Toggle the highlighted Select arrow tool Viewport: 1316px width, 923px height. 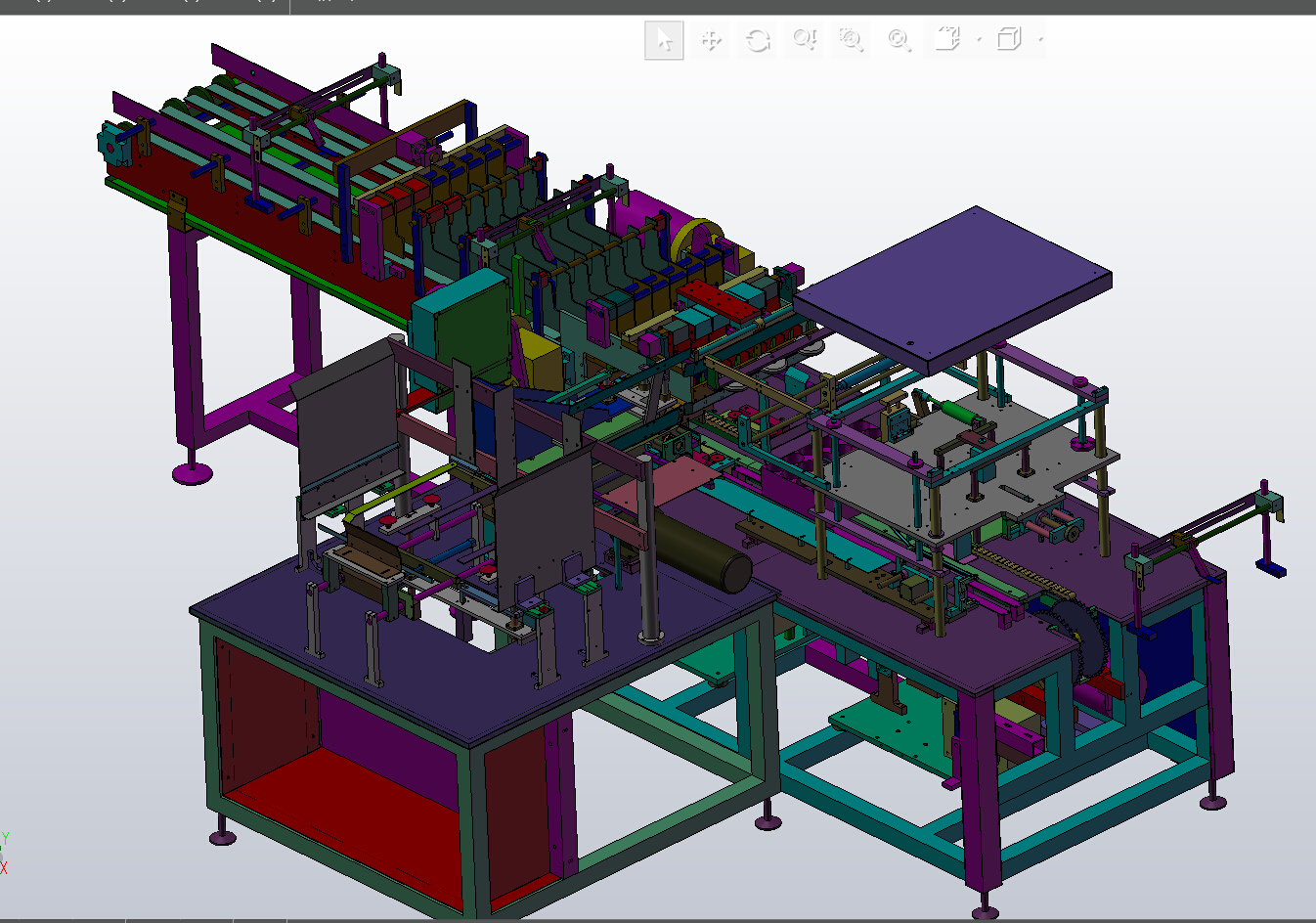[664, 40]
